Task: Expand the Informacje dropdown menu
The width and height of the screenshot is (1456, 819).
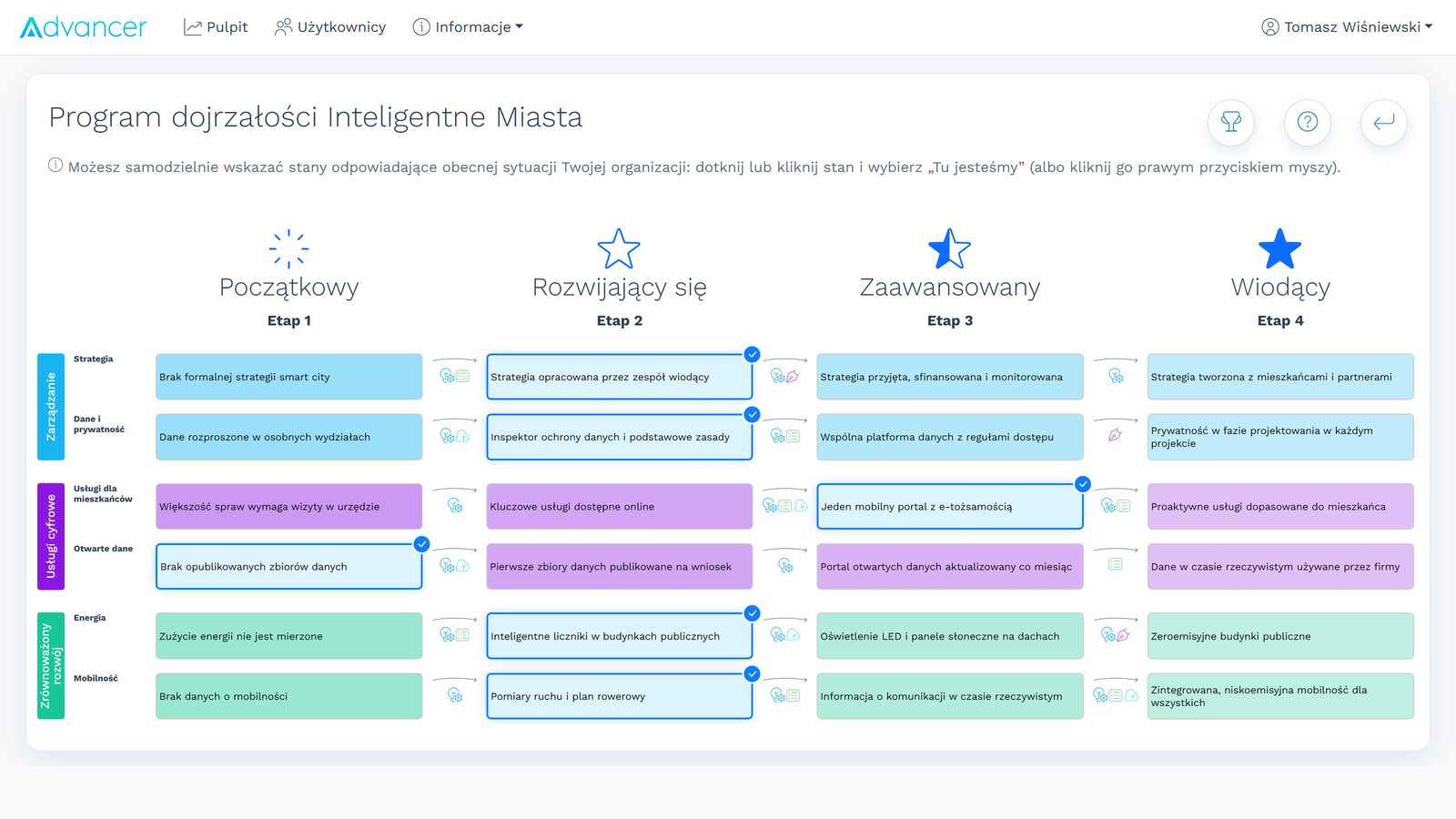Action: (468, 27)
